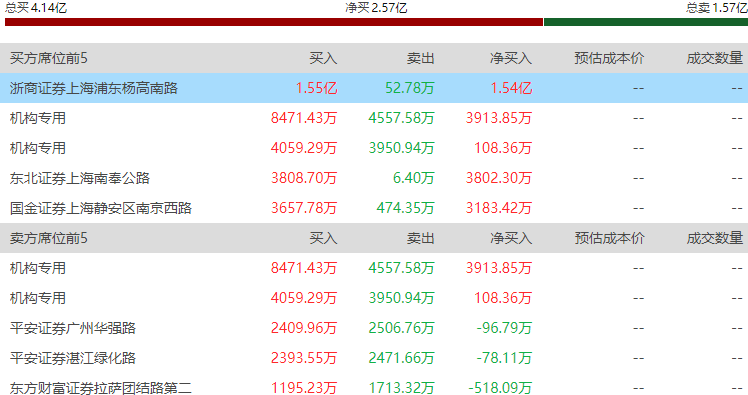Select 机构专用 buyer row with 4059.29万 bought
Viewport: 748px width, 395px height.
374,148
